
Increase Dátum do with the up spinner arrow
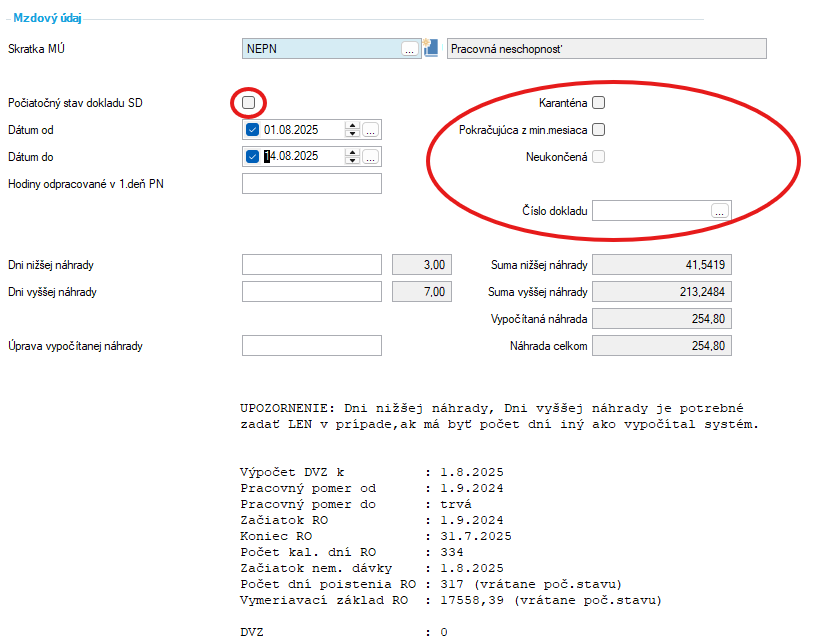click(x=351, y=153)
